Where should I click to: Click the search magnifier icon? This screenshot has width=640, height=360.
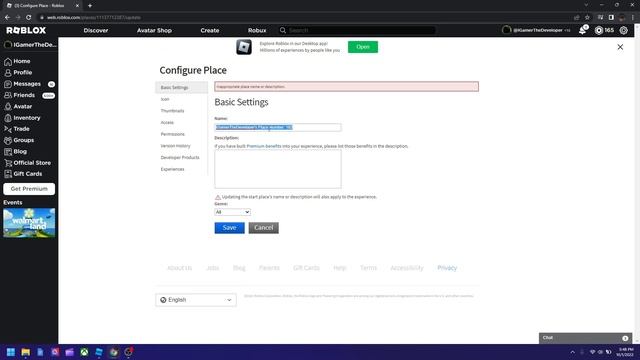283,31
